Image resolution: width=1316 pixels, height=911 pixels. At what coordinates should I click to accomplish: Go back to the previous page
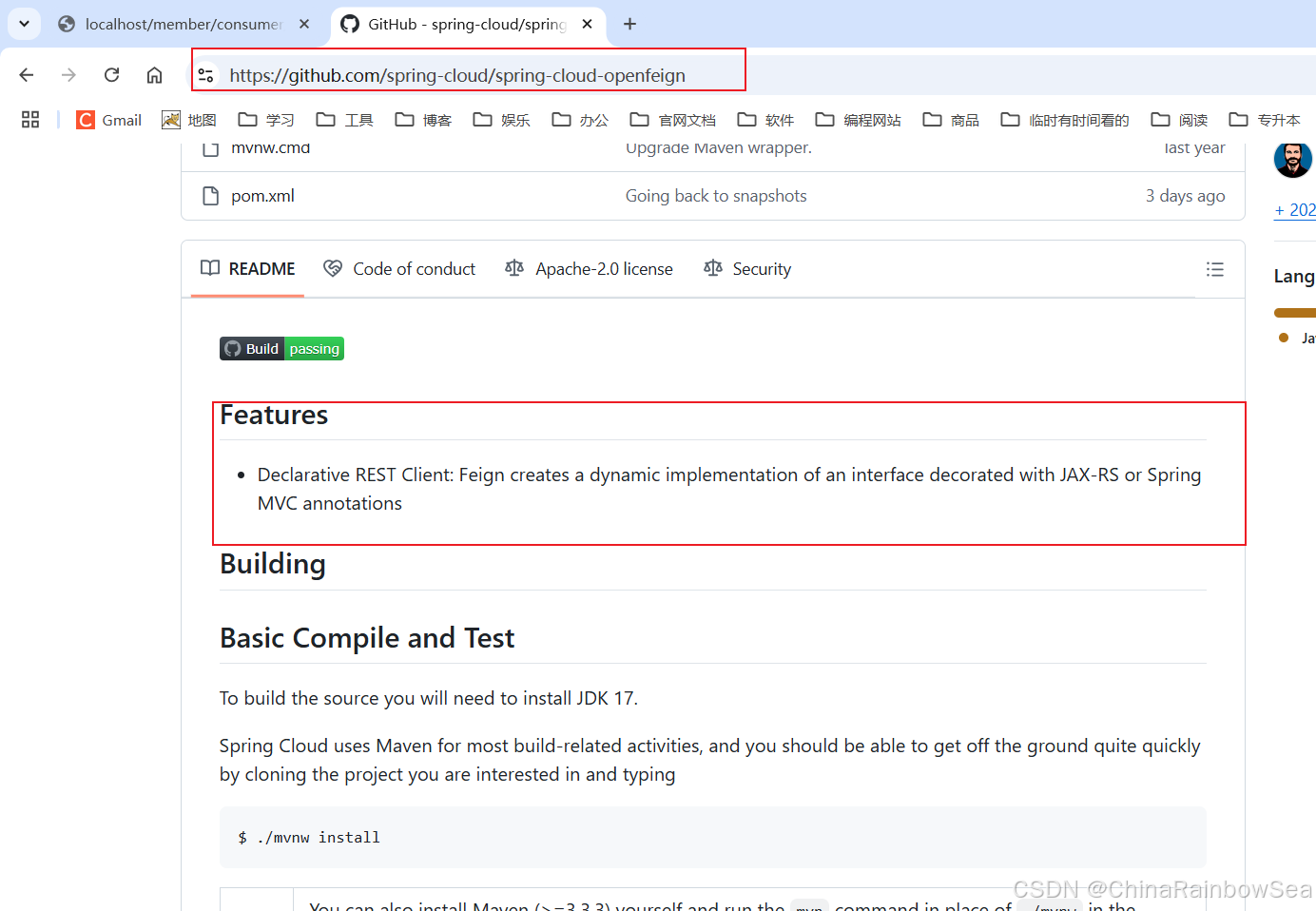coord(27,75)
